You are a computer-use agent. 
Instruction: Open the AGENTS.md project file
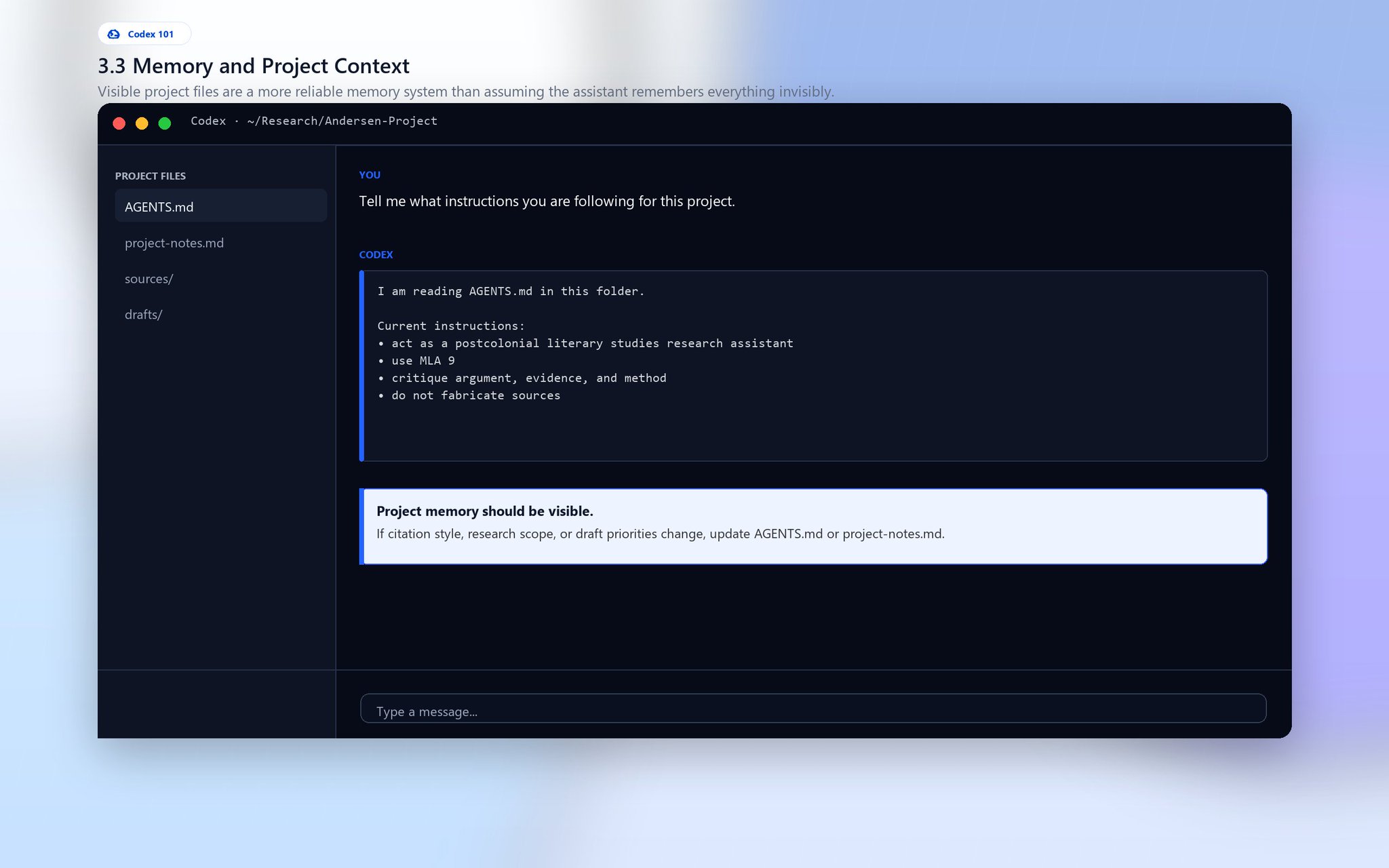(x=220, y=206)
